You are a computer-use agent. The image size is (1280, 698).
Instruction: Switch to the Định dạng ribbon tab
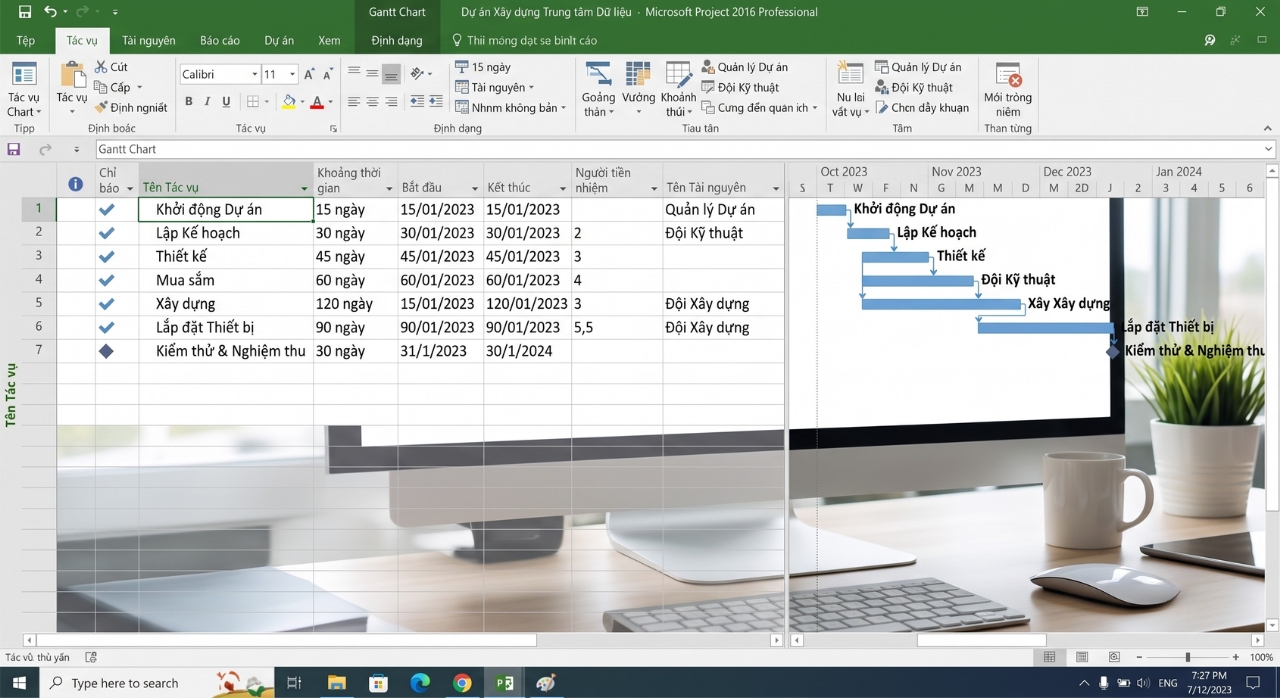[x=397, y=41]
